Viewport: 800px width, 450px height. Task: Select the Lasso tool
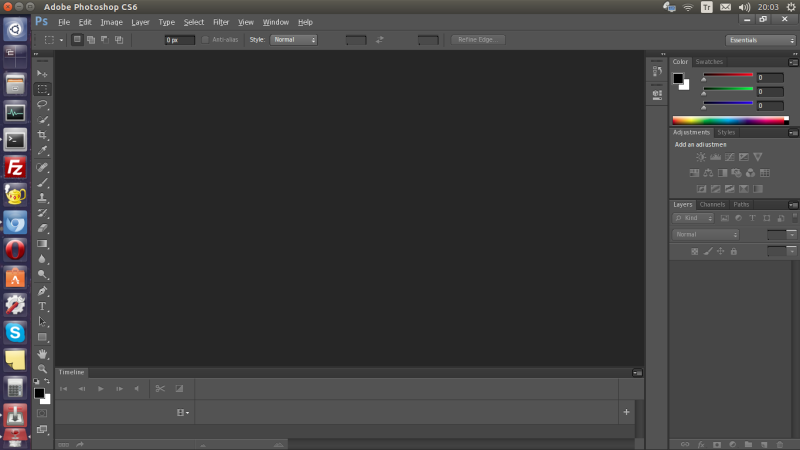pyautogui.click(x=43, y=104)
